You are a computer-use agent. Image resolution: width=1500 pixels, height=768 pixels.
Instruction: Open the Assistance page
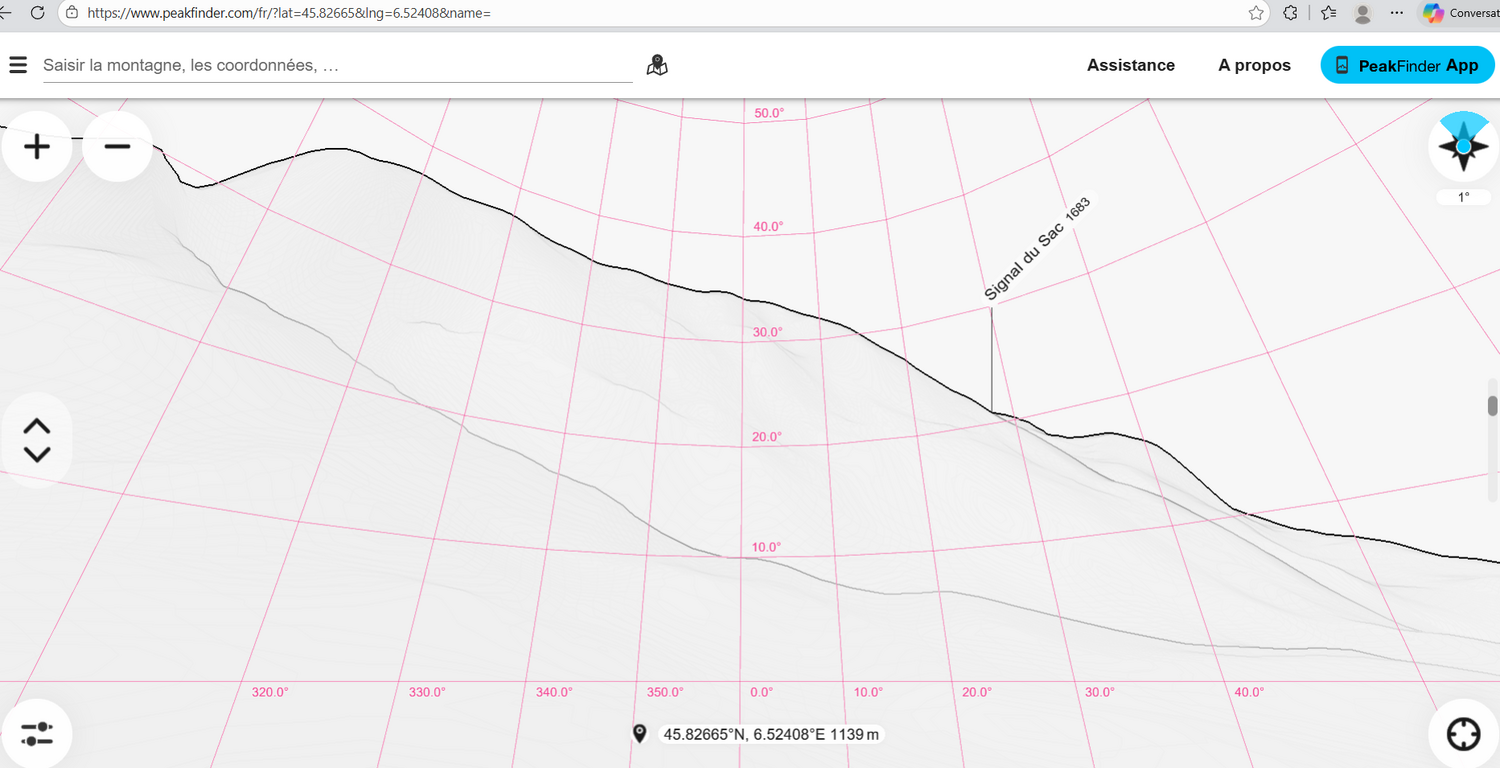coord(1131,65)
